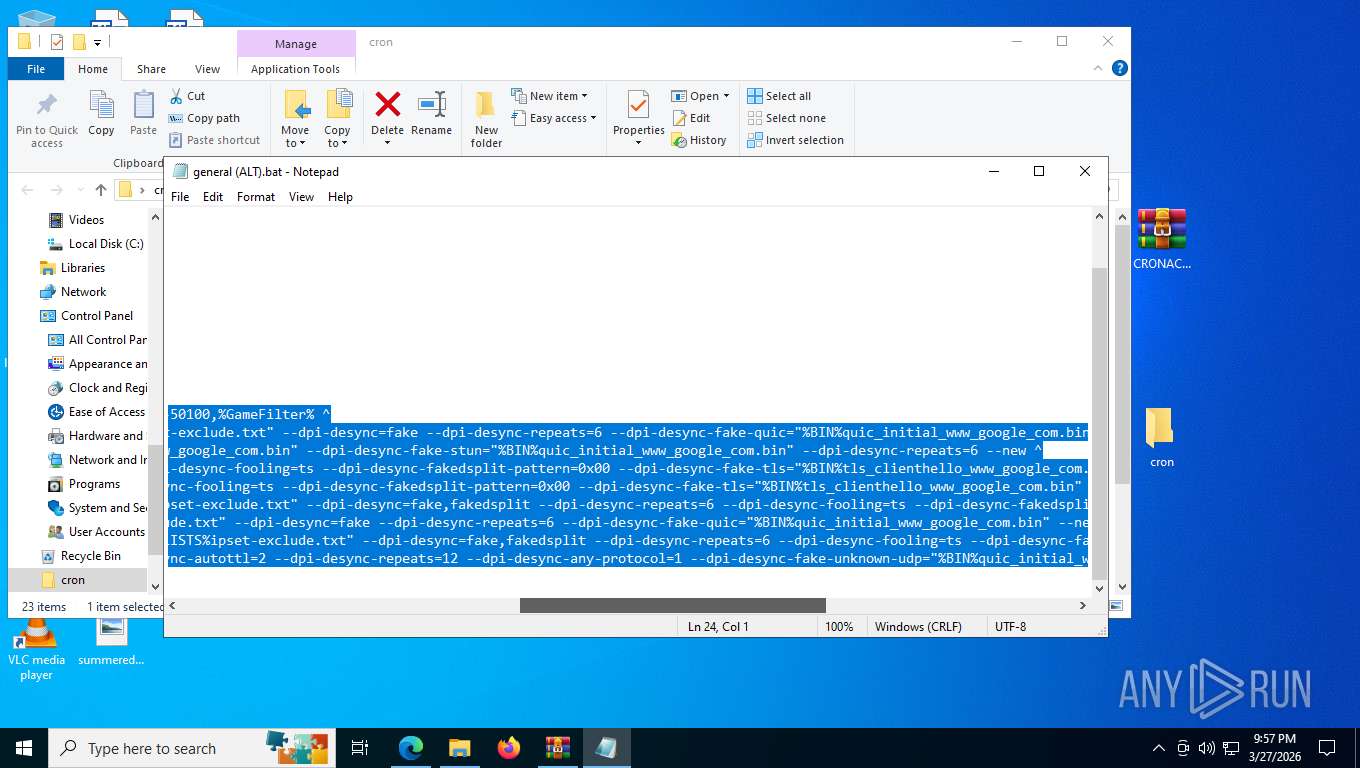The width and height of the screenshot is (1360, 768).
Task: Click Select all in ribbon
Action: 779,96
